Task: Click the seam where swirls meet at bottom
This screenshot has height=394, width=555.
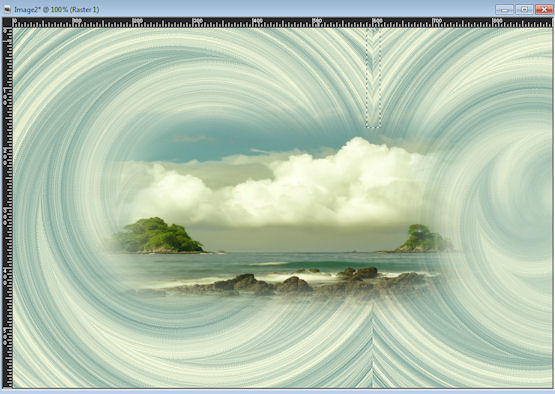Action: (372, 347)
